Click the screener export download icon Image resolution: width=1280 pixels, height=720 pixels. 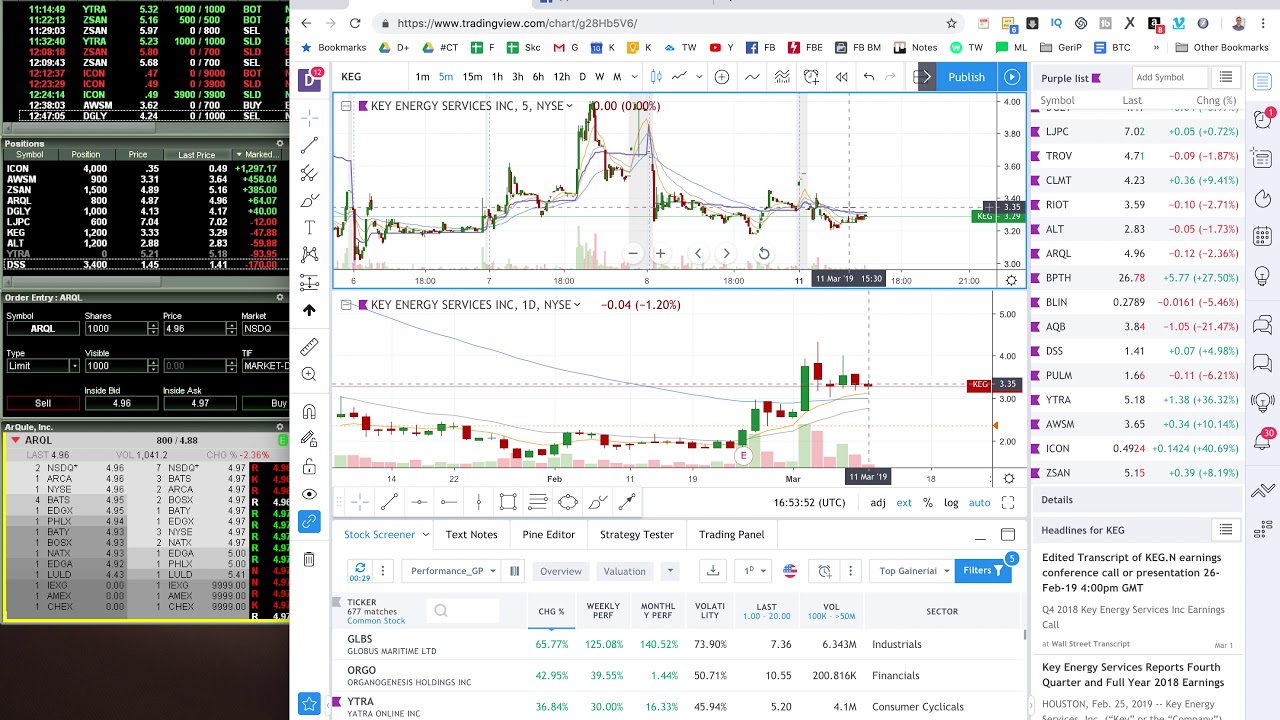tap(713, 571)
